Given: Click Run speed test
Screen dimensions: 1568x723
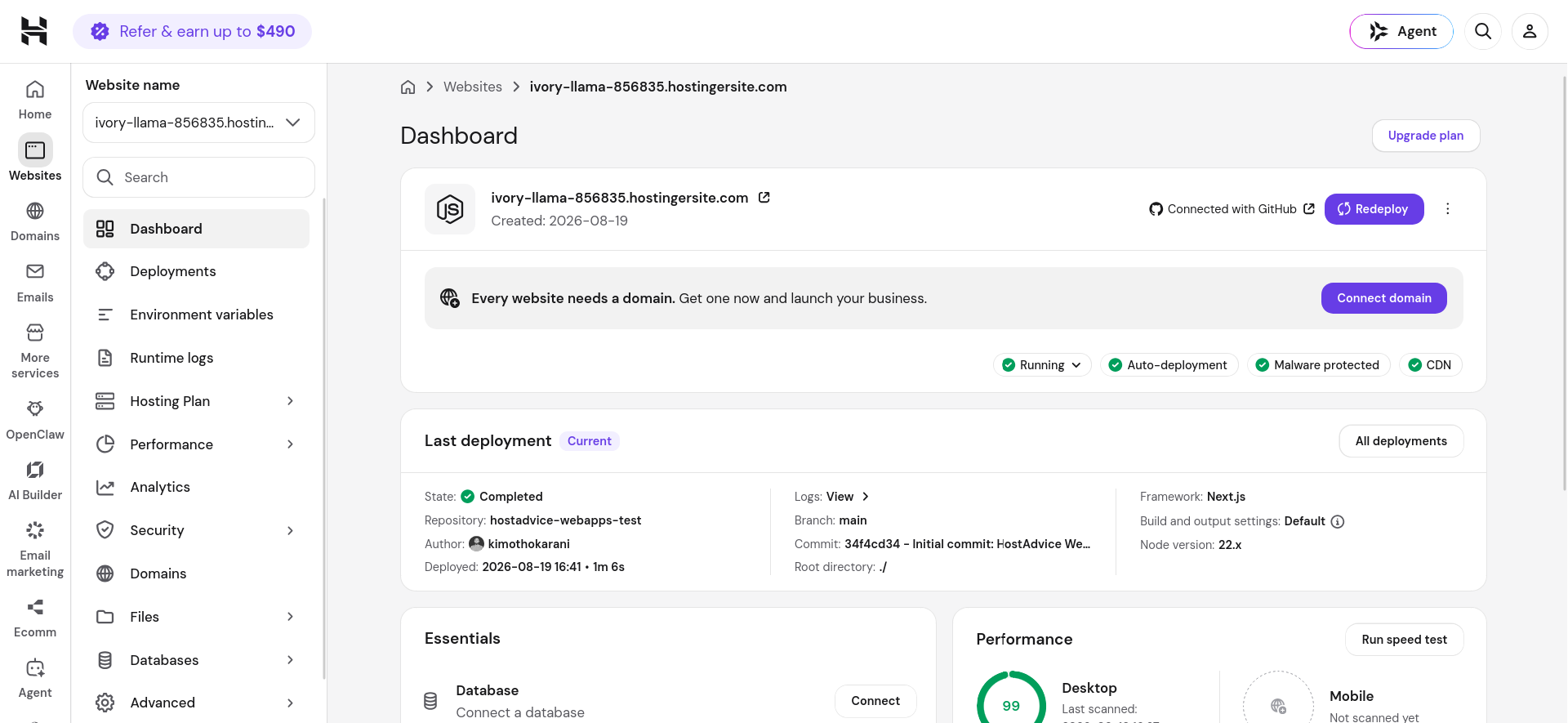Looking at the screenshot, I should tap(1404, 640).
